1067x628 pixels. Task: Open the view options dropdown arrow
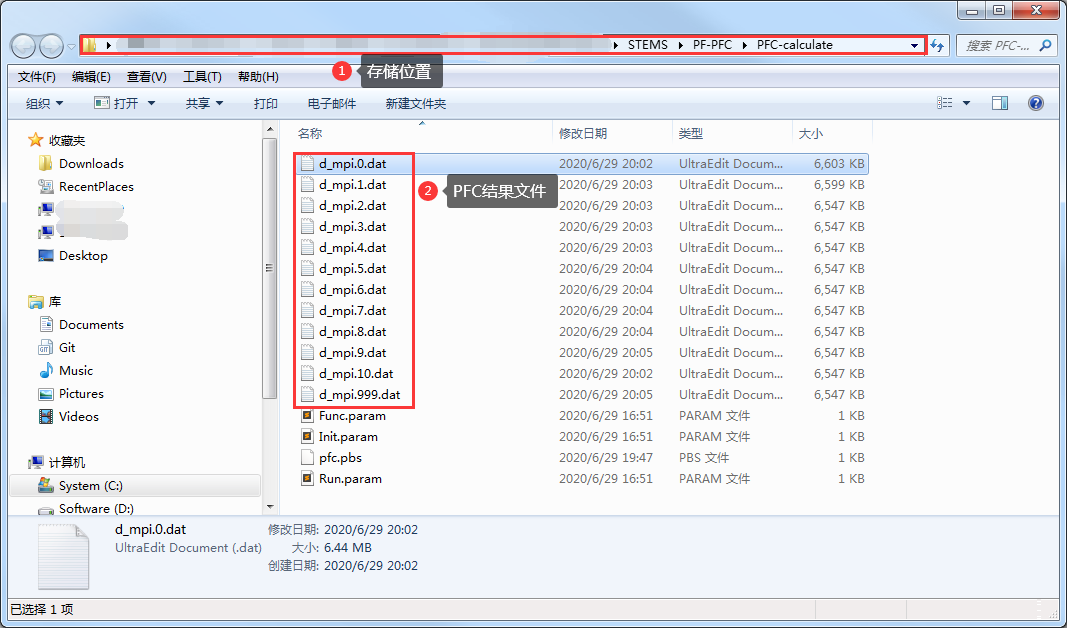coord(966,103)
